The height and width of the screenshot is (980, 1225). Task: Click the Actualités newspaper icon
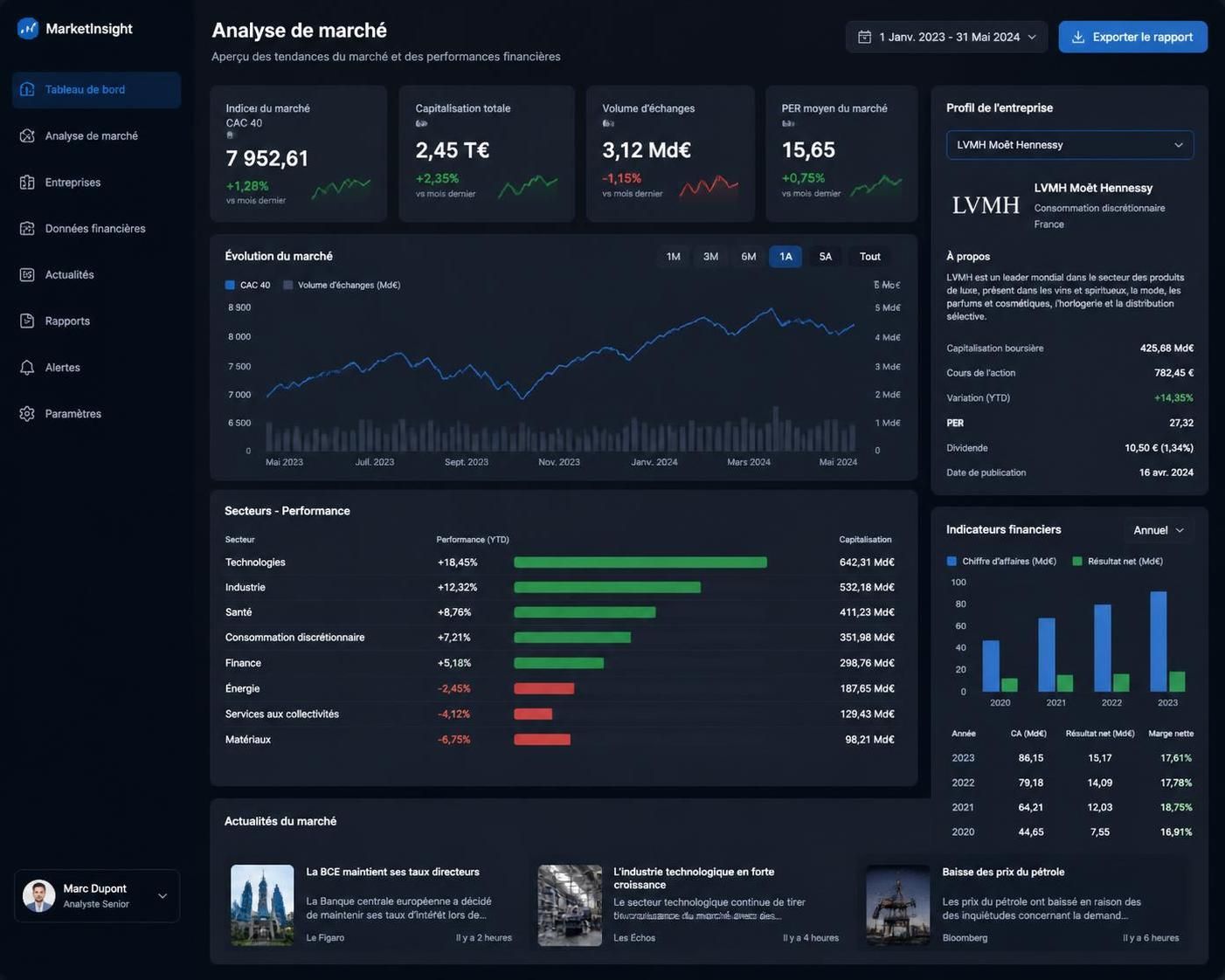point(27,274)
